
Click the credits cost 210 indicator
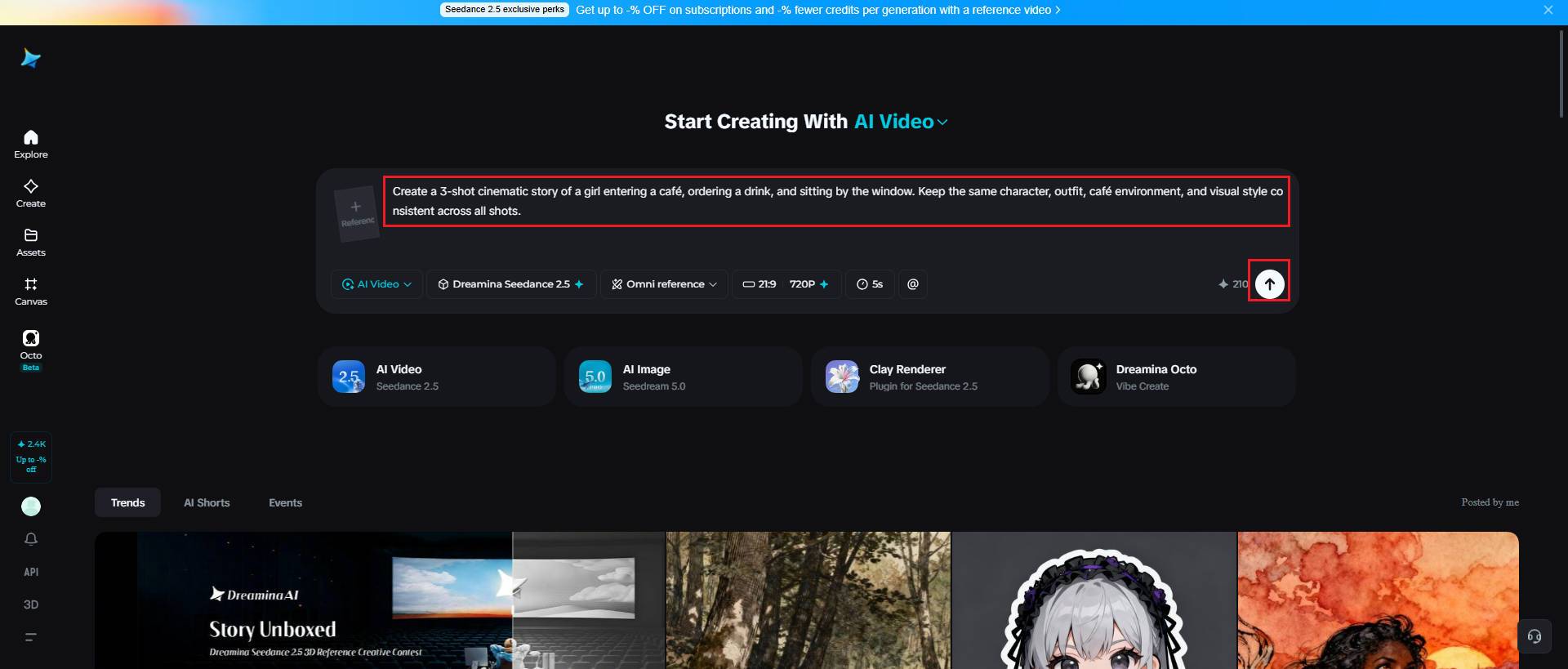click(x=1233, y=284)
